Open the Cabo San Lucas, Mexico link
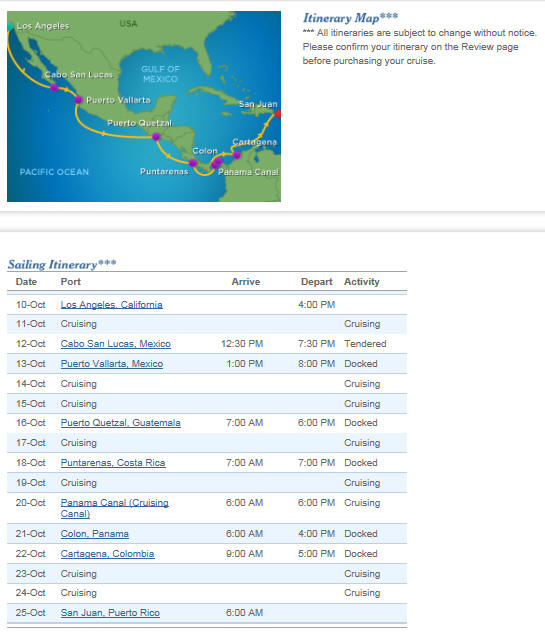Screen dimensions: 545x632 116,344
